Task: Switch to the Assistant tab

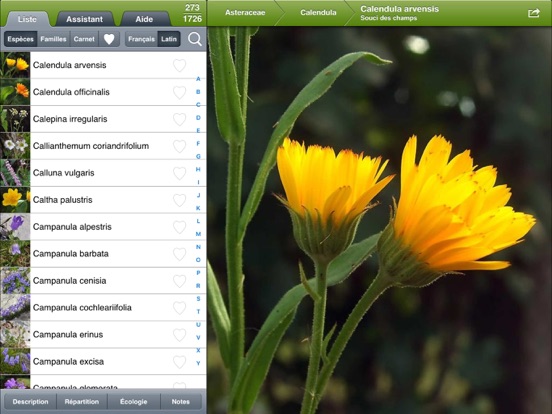Action: (x=84, y=19)
